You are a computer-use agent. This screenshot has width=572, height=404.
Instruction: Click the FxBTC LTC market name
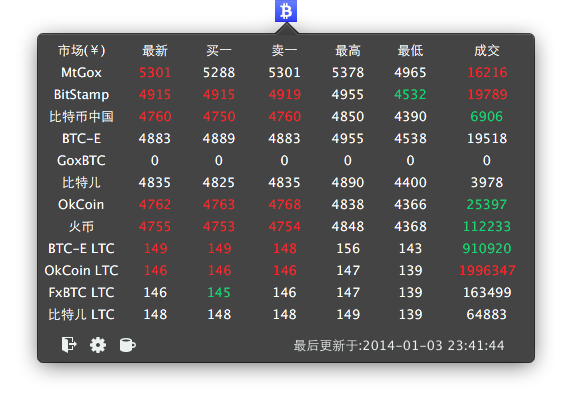(x=81, y=292)
